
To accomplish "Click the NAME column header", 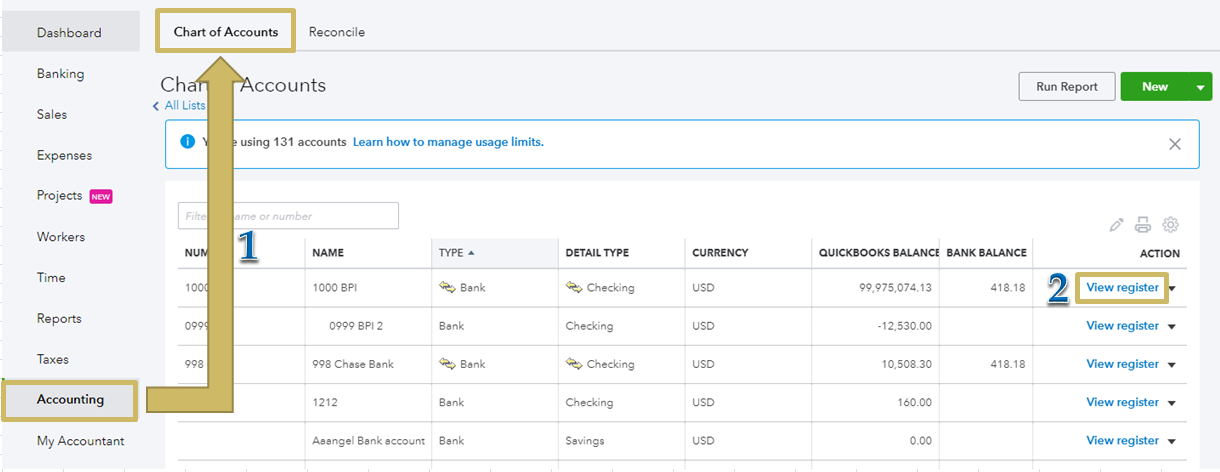I will [328, 253].
